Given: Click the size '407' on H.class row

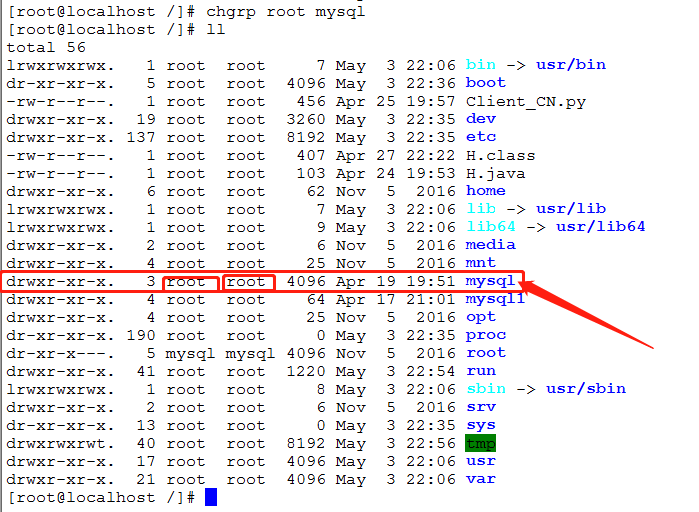Looking at the screenshot, I should tap(311, 155).
